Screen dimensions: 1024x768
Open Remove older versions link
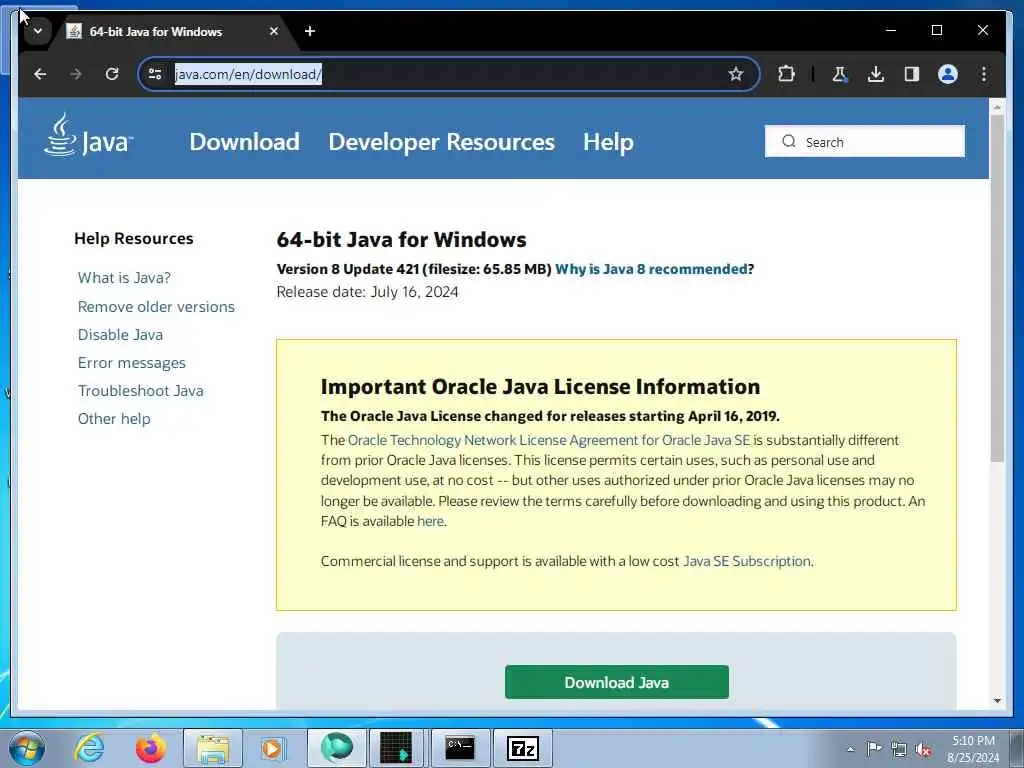(x=156, y=306)
